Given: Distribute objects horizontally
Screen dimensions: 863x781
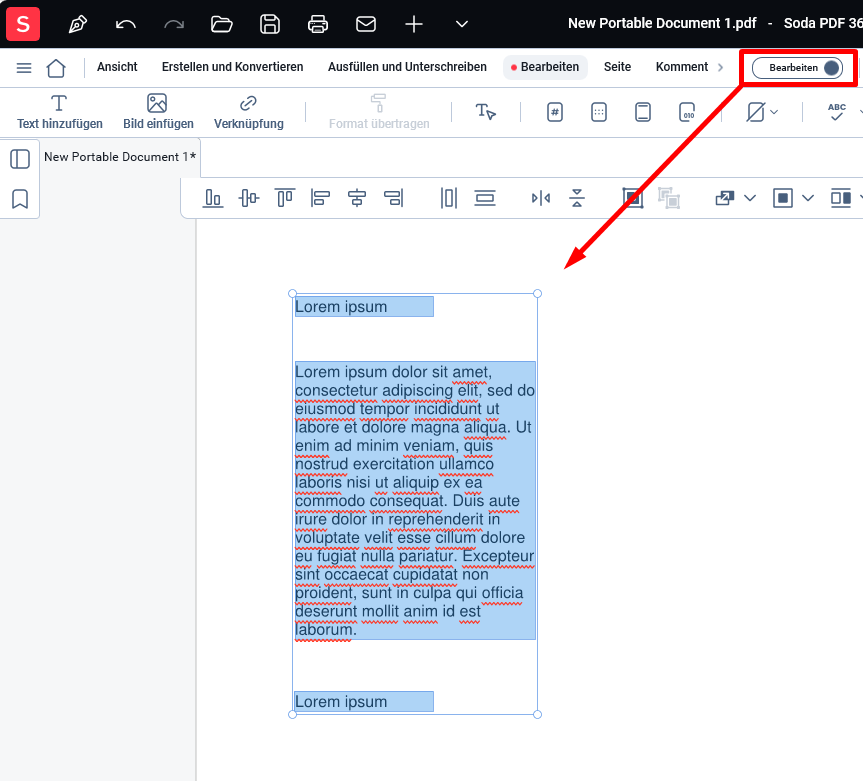Looking at the screenshot, I should [449, 198].
